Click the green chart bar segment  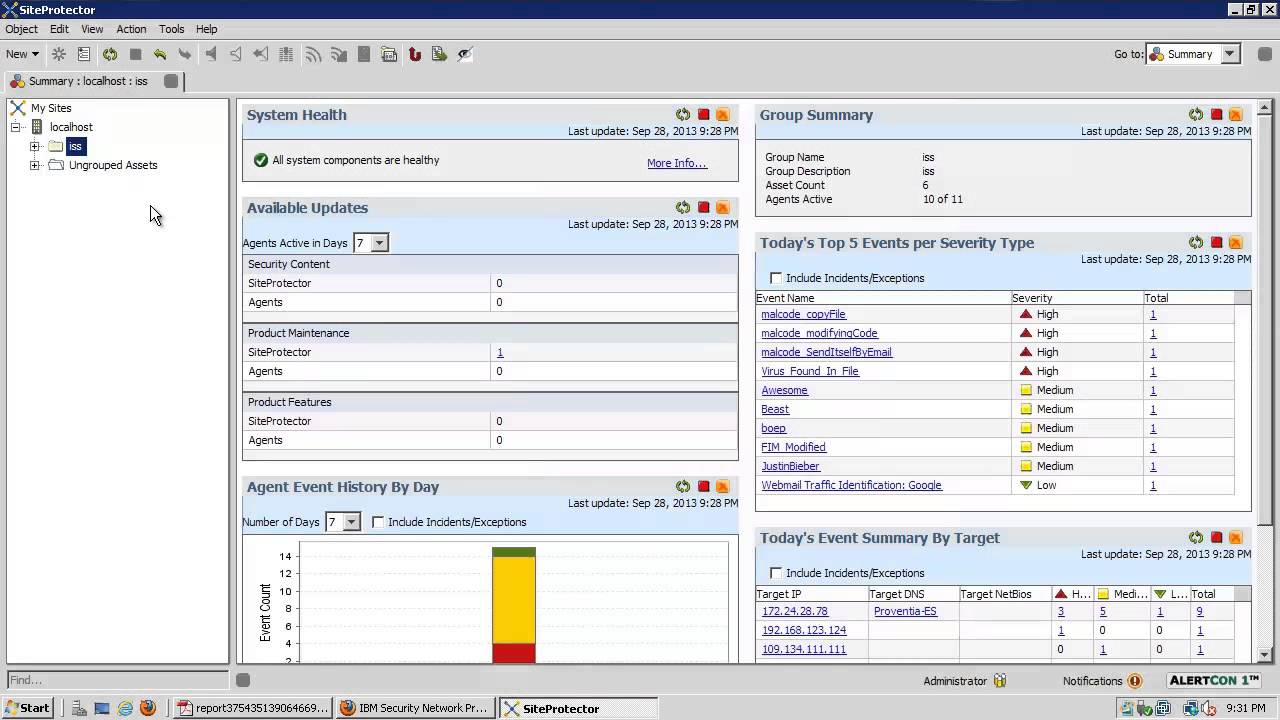(x=514, y=552)
